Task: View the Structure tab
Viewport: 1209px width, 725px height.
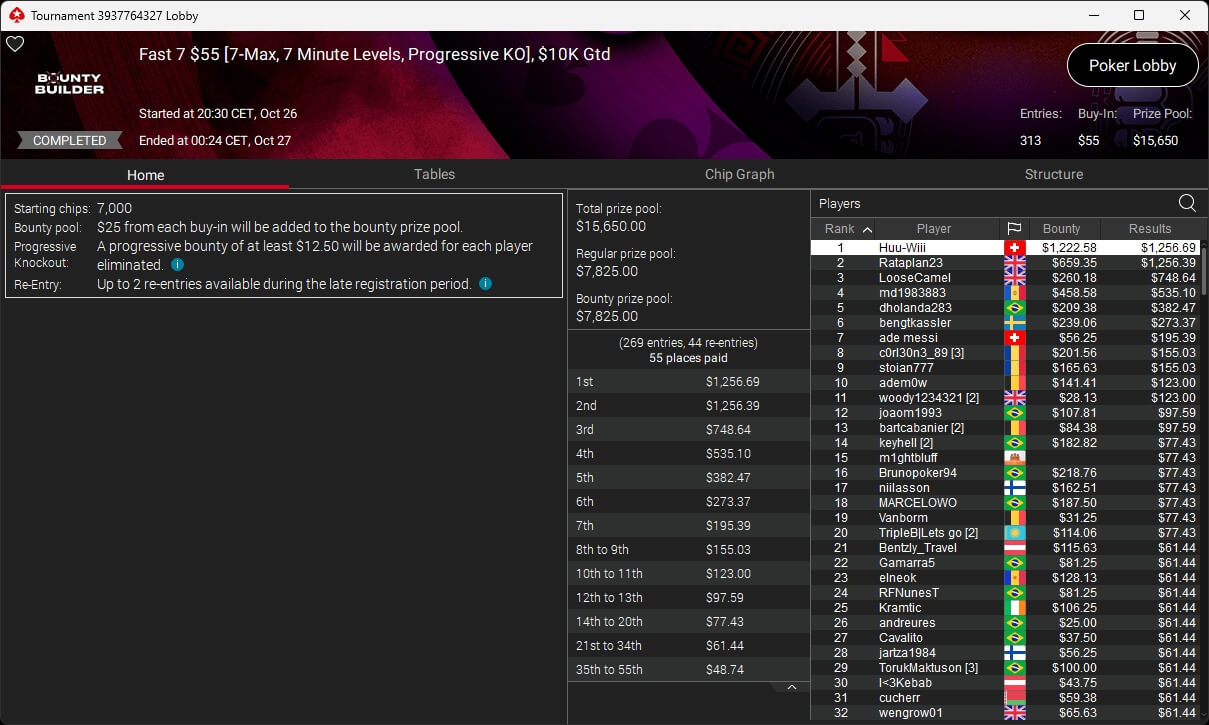Action: click(x=1054, y=174)
